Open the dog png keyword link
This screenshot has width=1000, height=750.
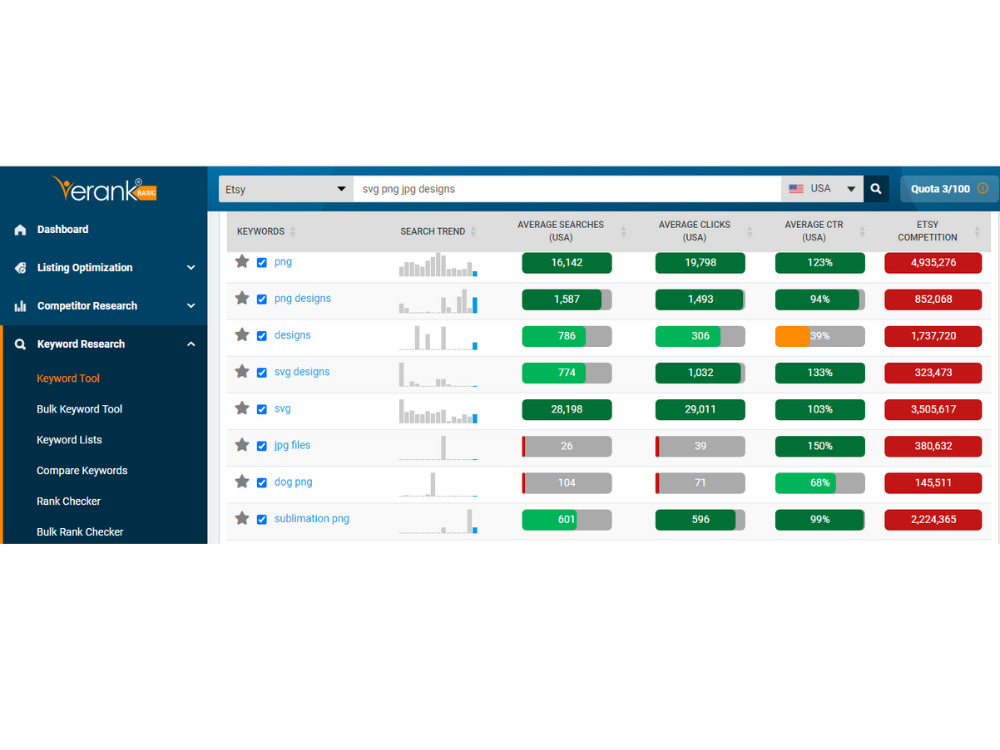(x=293, y=482)
